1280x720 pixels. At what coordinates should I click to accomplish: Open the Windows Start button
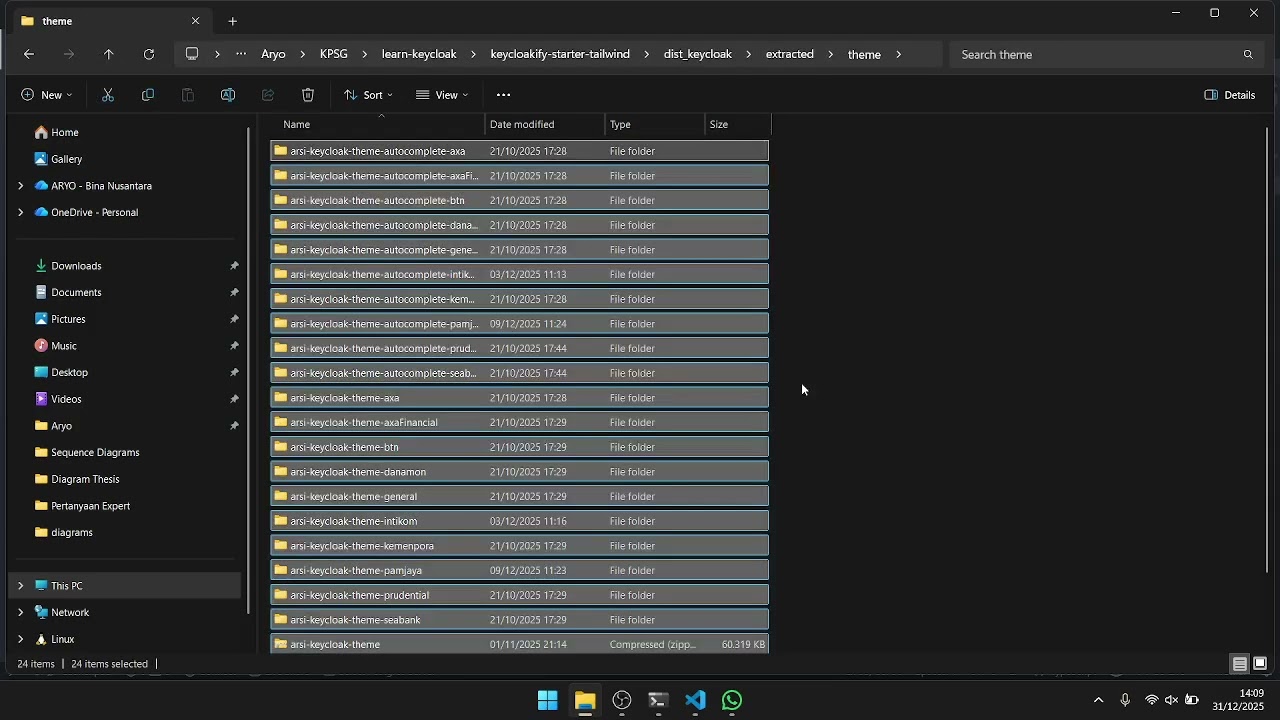pos(547,701)
